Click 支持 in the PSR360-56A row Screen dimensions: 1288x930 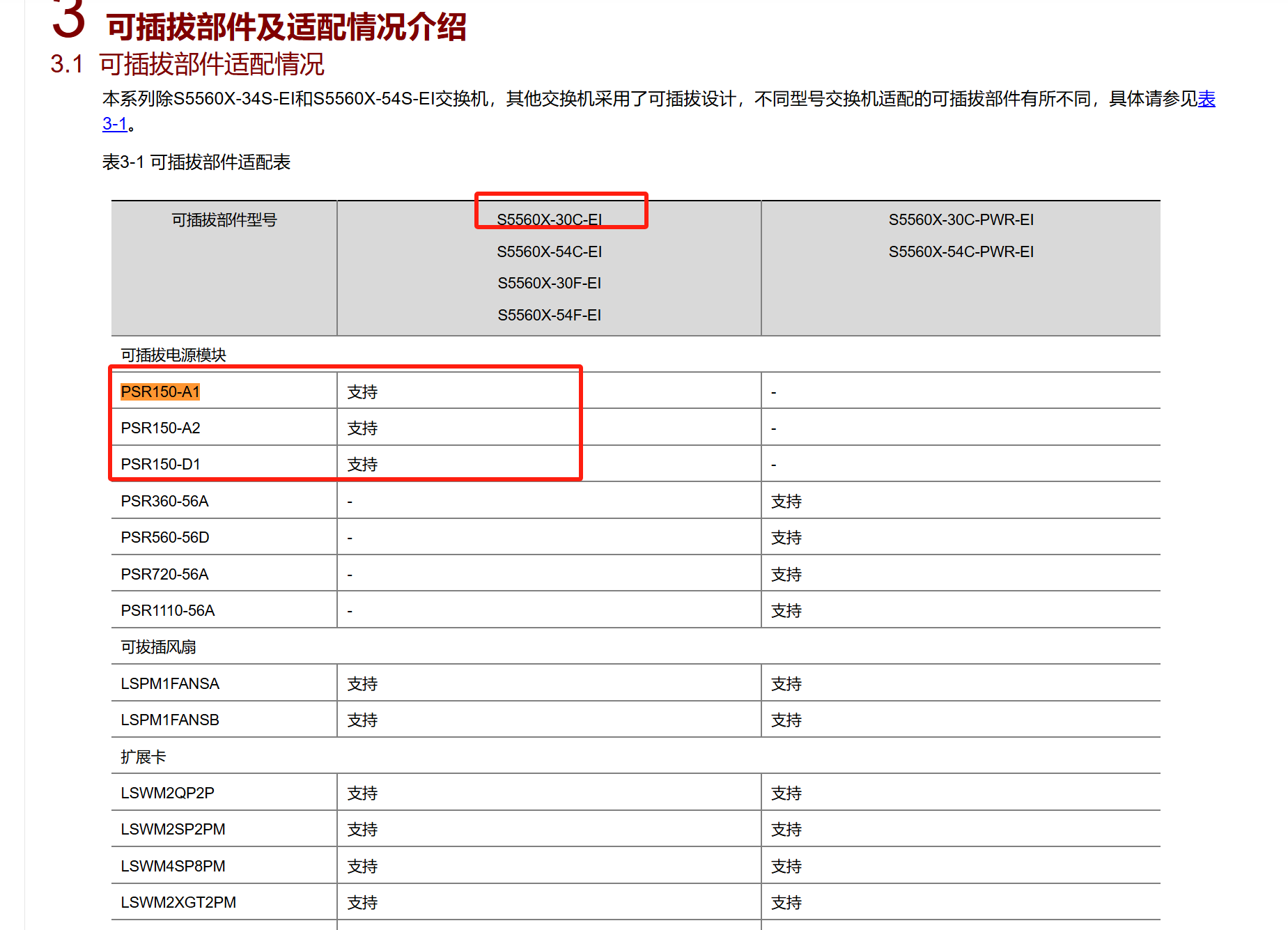point(786,502)
